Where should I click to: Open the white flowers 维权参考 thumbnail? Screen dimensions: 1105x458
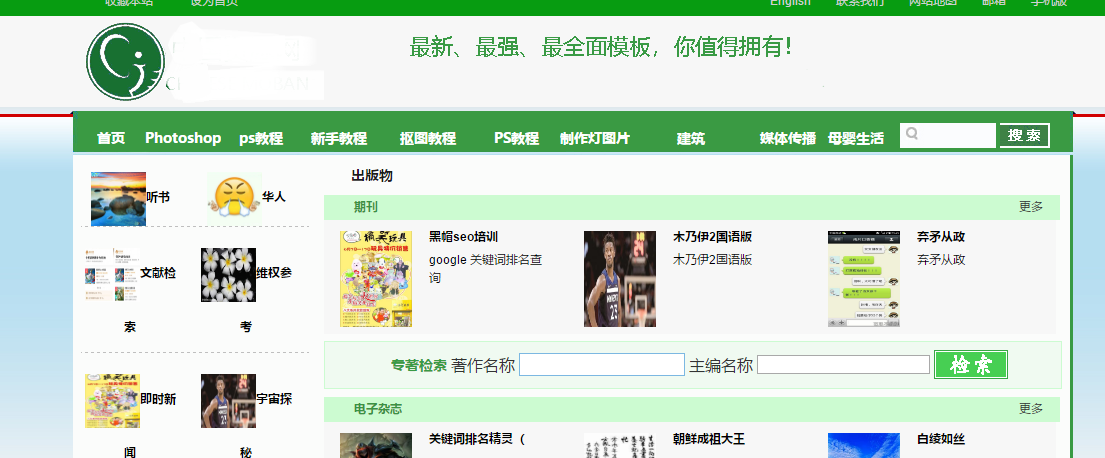pyautogui.click(x=228, y=275)
